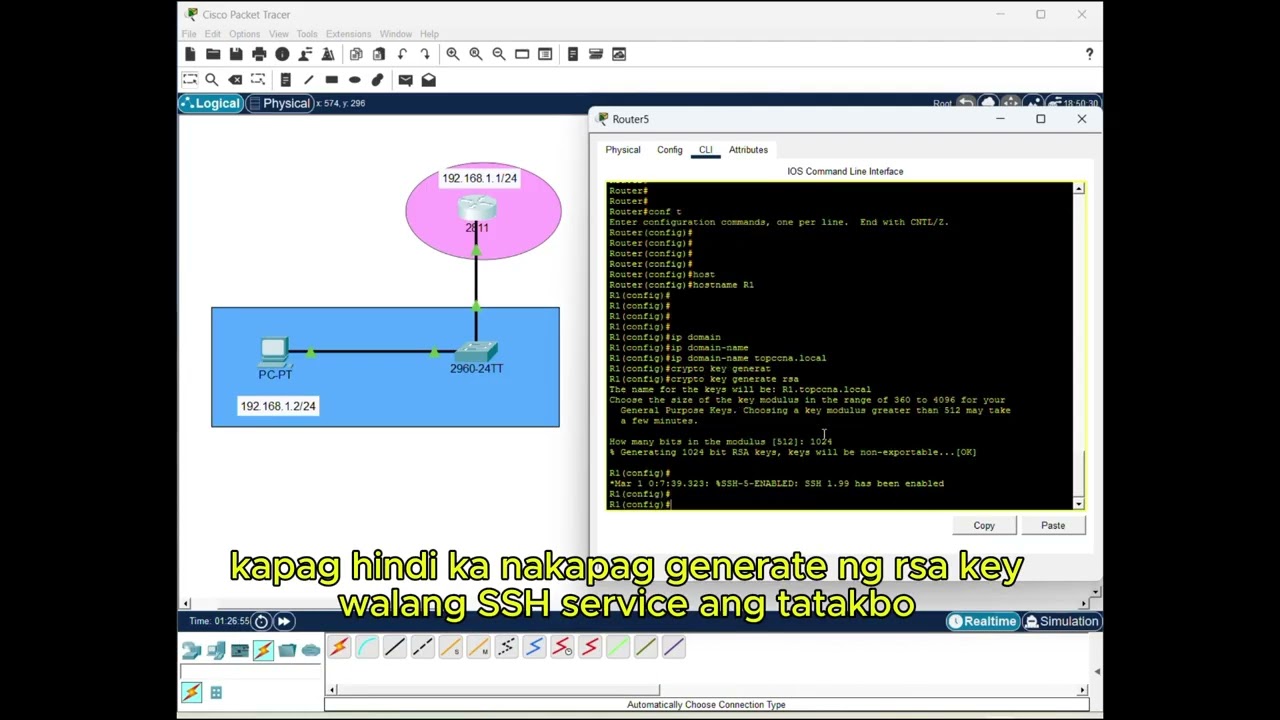1280x720 pixels.
Task: Open the Attributes tab in Router5 window
Action: 748,150
